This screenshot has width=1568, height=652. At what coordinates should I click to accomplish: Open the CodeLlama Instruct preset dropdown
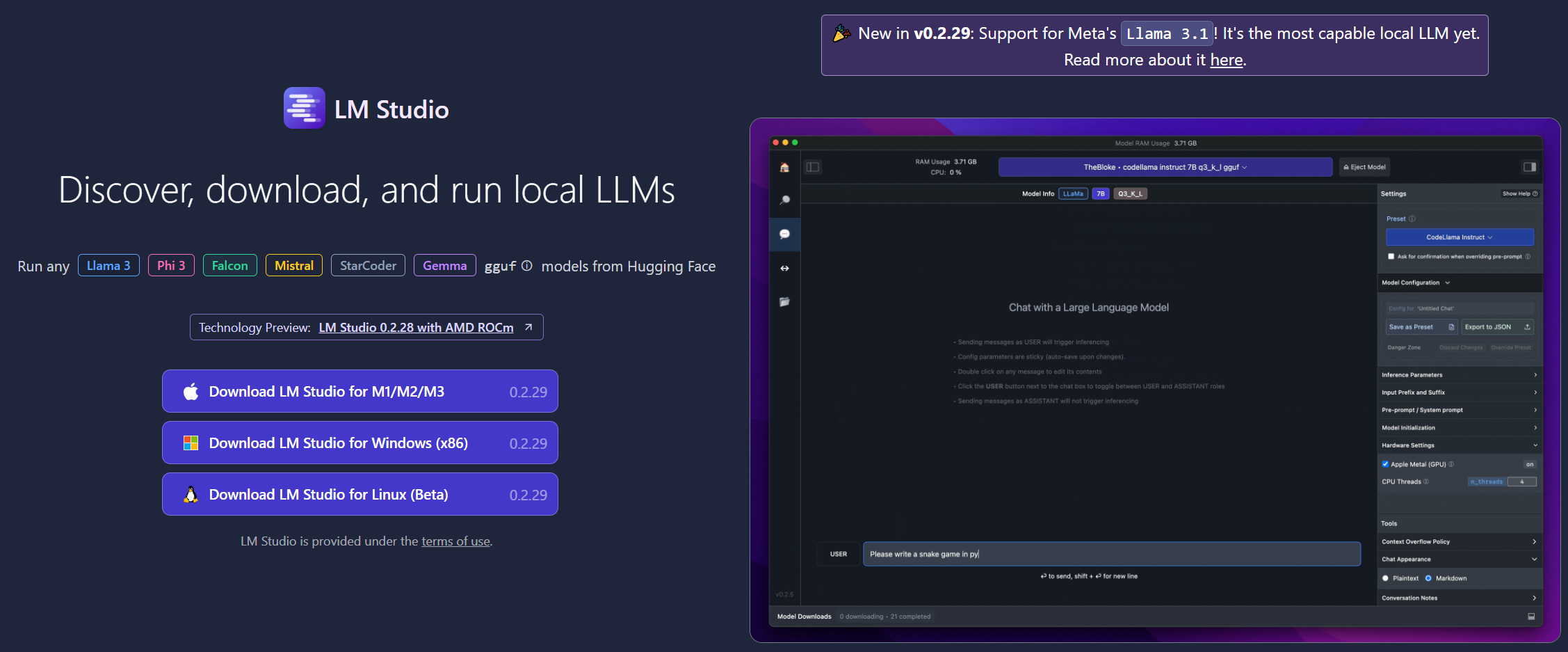(x=1460, y=237)
